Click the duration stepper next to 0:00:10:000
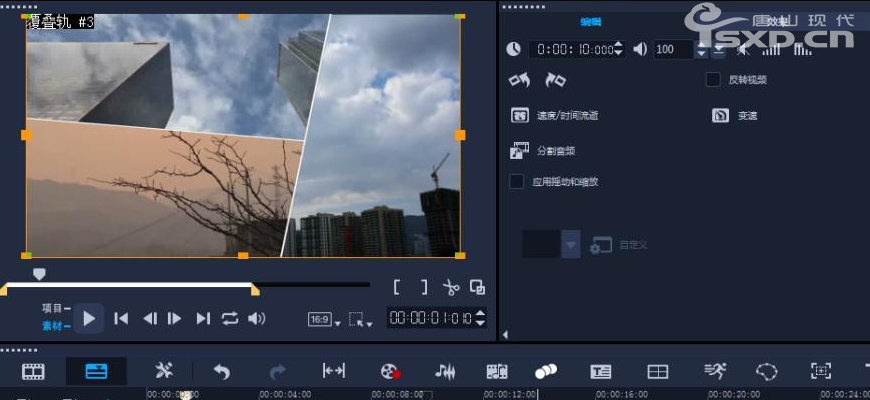This screenshot has width=870, height=400. pos(619,49)
